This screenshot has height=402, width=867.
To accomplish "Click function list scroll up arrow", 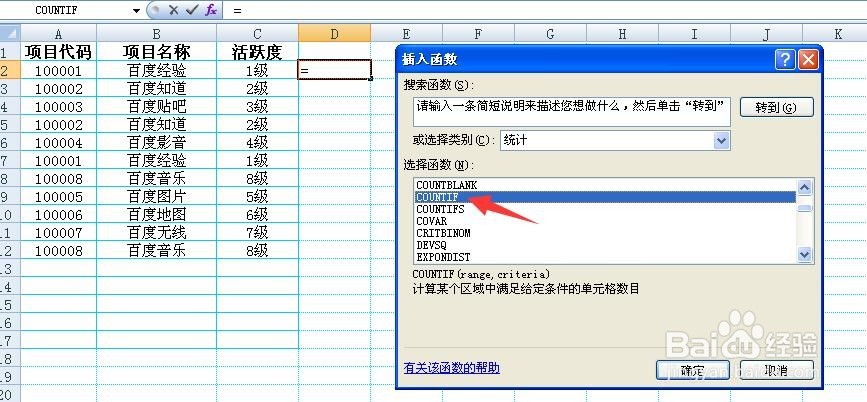I will pyautogui.click(x=805, y=187).
